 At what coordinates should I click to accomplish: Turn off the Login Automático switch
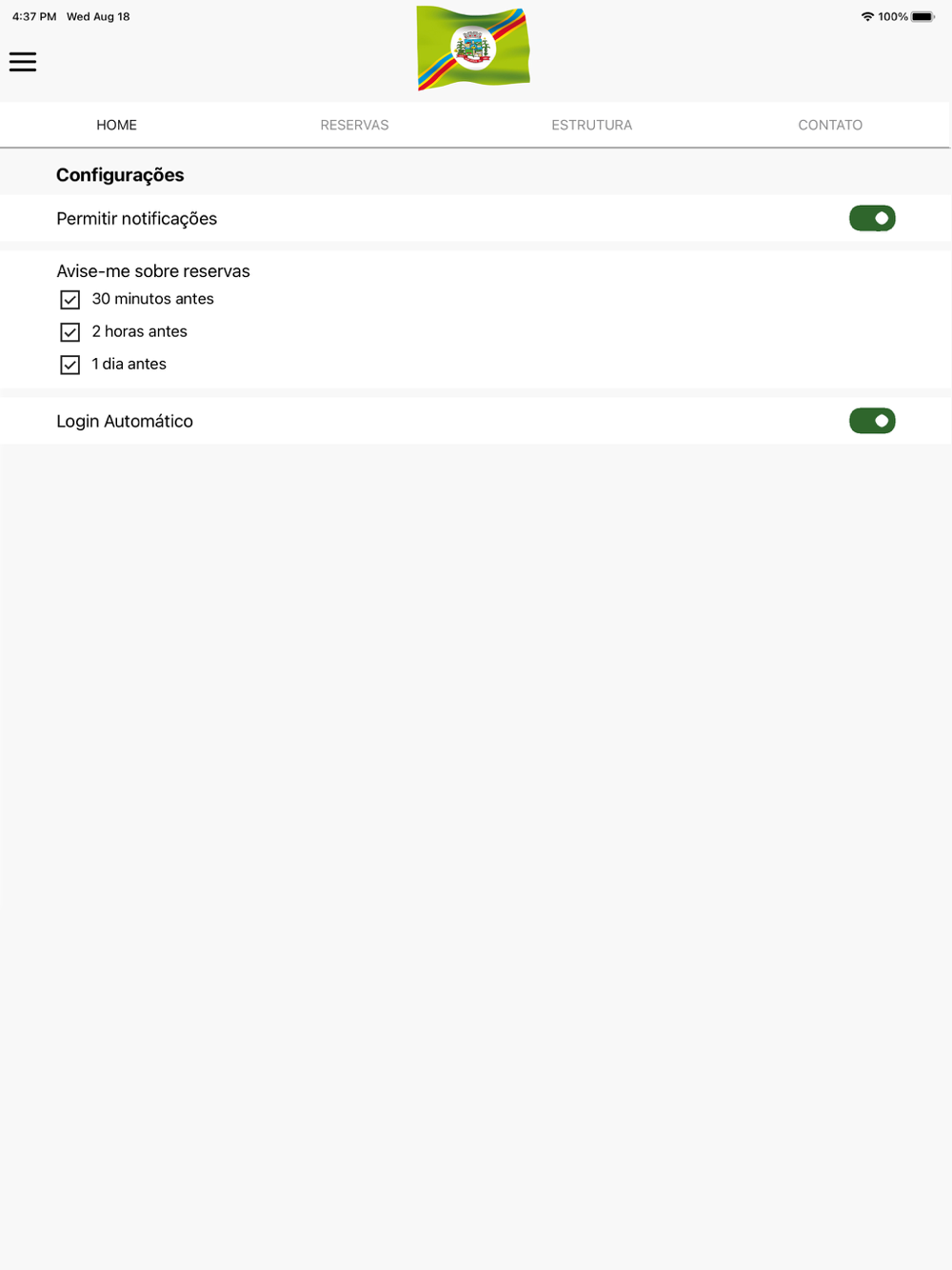click(872, 421)
